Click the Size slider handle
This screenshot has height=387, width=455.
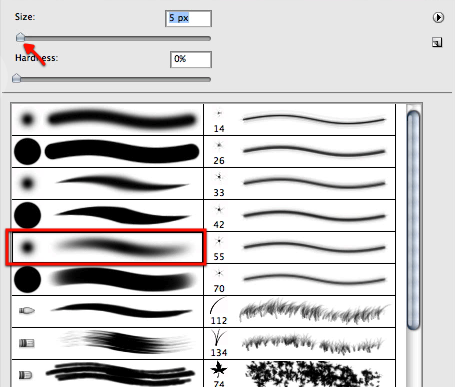coord(20,37)
